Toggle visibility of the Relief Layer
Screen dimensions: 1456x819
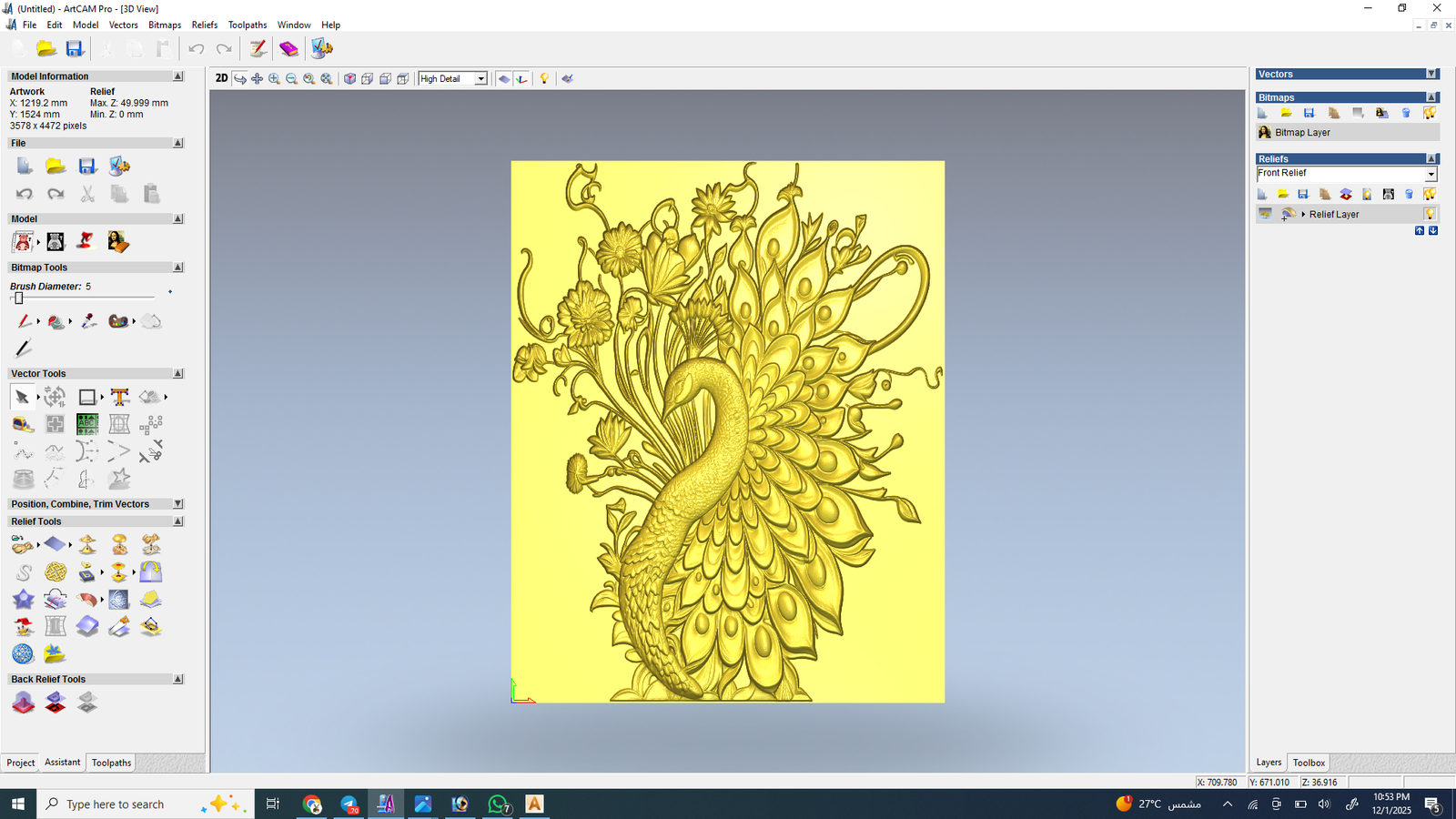point(1430,215)
